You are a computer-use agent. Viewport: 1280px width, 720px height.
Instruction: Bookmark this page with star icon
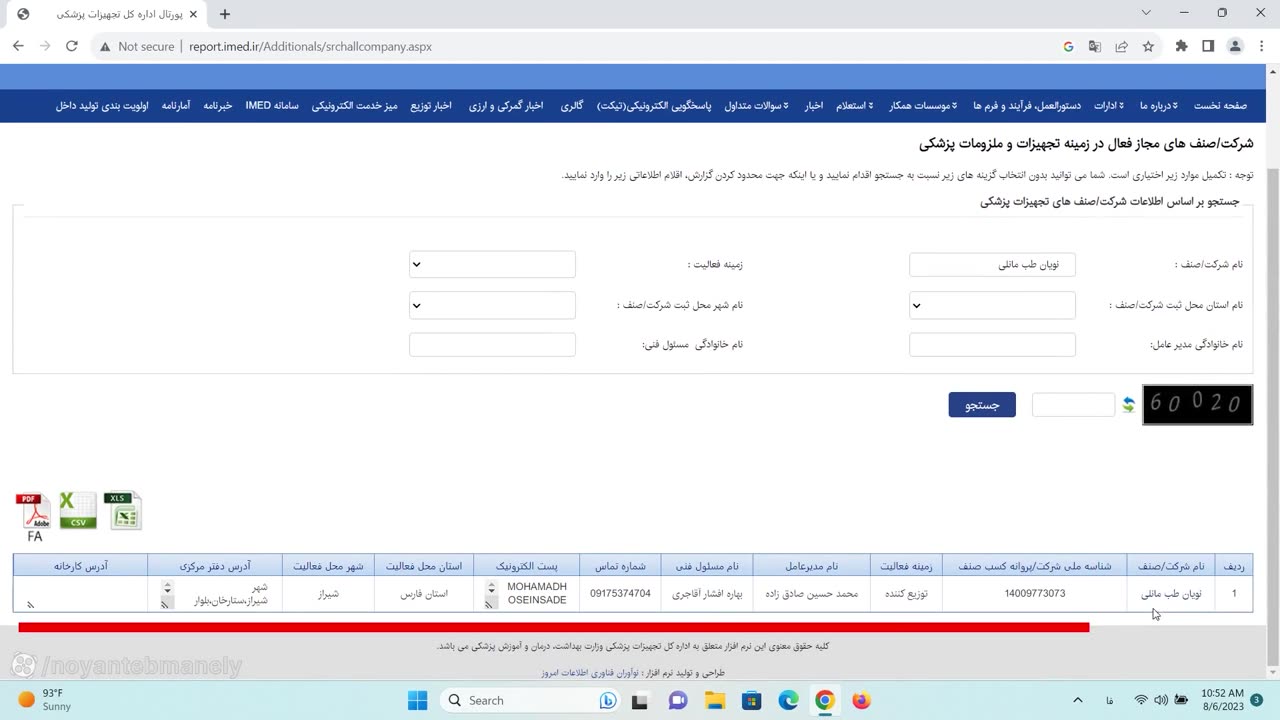point(1148,46)
